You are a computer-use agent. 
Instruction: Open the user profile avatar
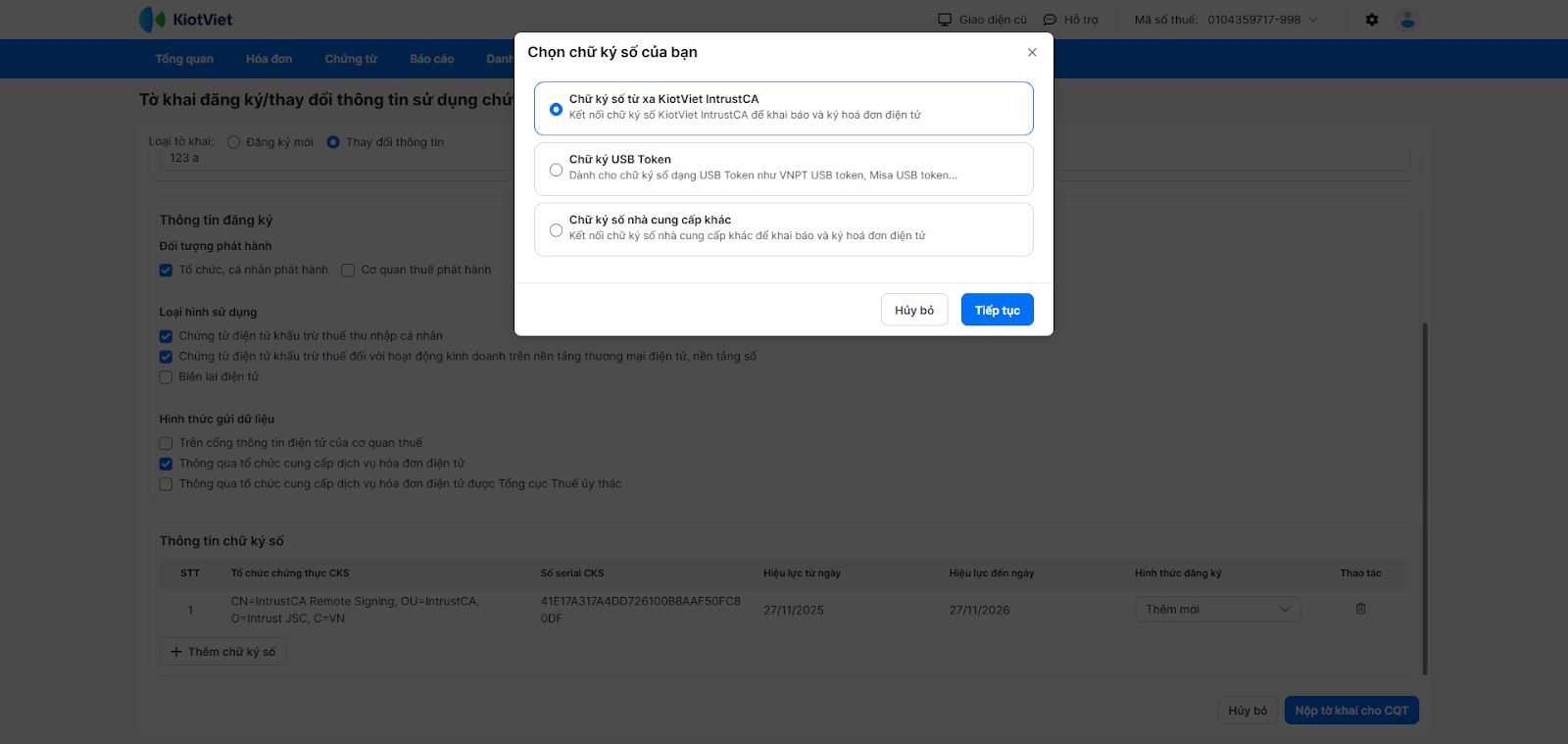[1408, 20]
